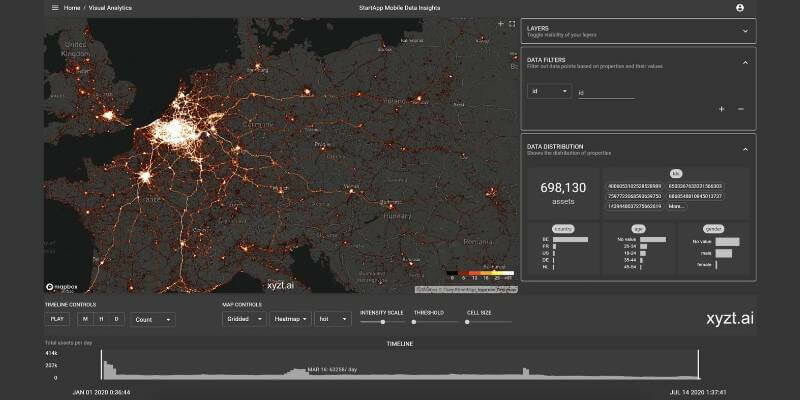The image size is (800, 400).
Task: Select the D timeline granularity
Action: [x=116, y=319]
